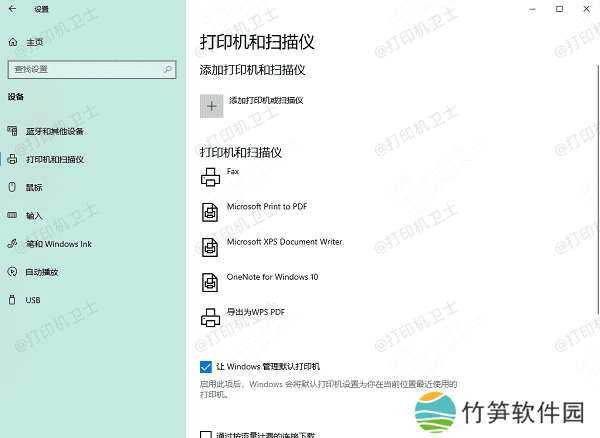600x438 pixels.
Task: Go to the 主页 home icon
Action: click(12, 42)
